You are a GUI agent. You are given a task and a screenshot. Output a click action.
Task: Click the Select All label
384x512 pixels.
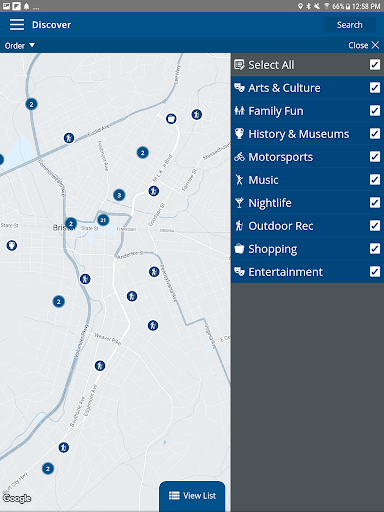point(271,65)
